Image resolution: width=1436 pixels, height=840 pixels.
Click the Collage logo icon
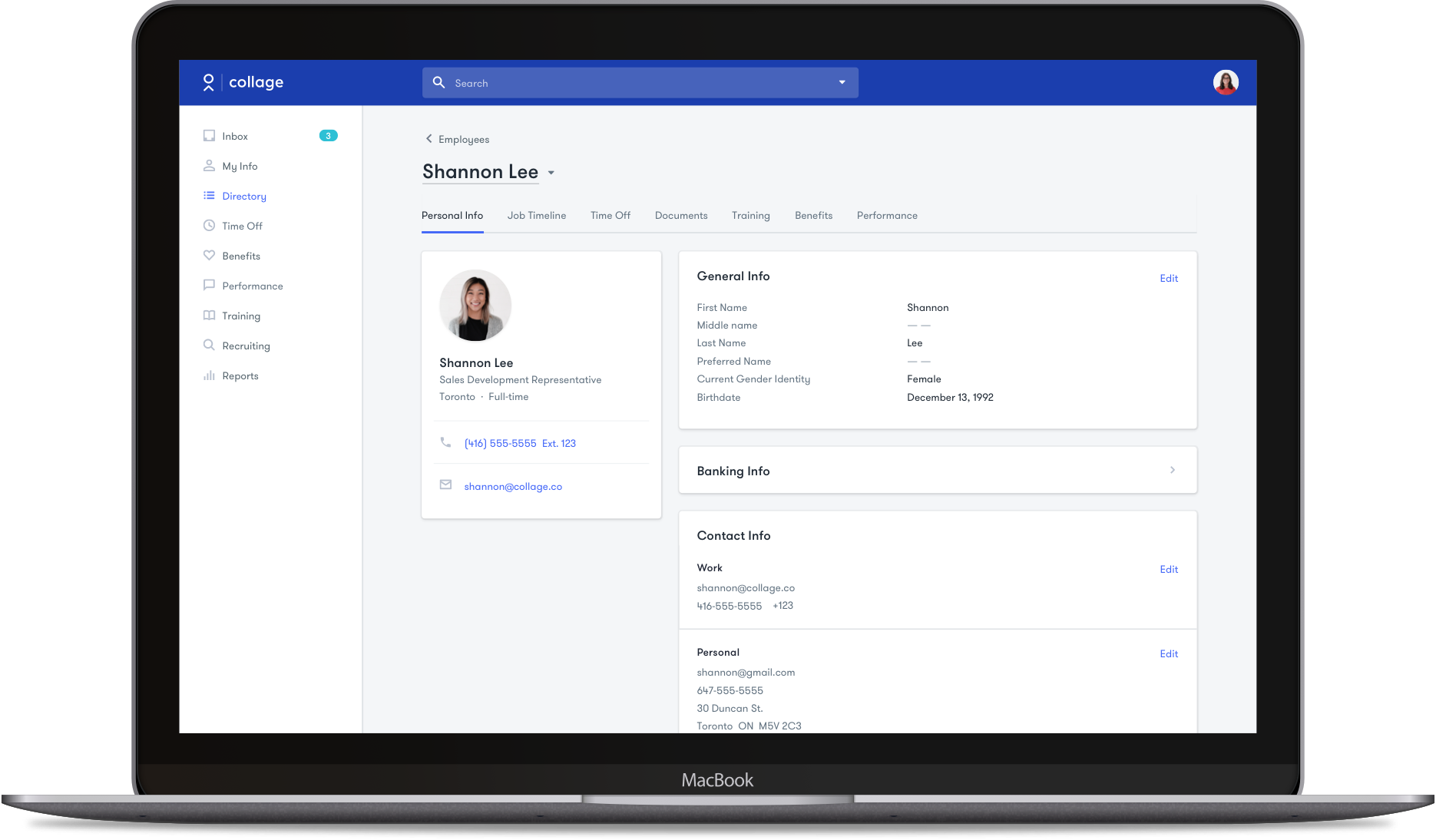tap(208, 82)
